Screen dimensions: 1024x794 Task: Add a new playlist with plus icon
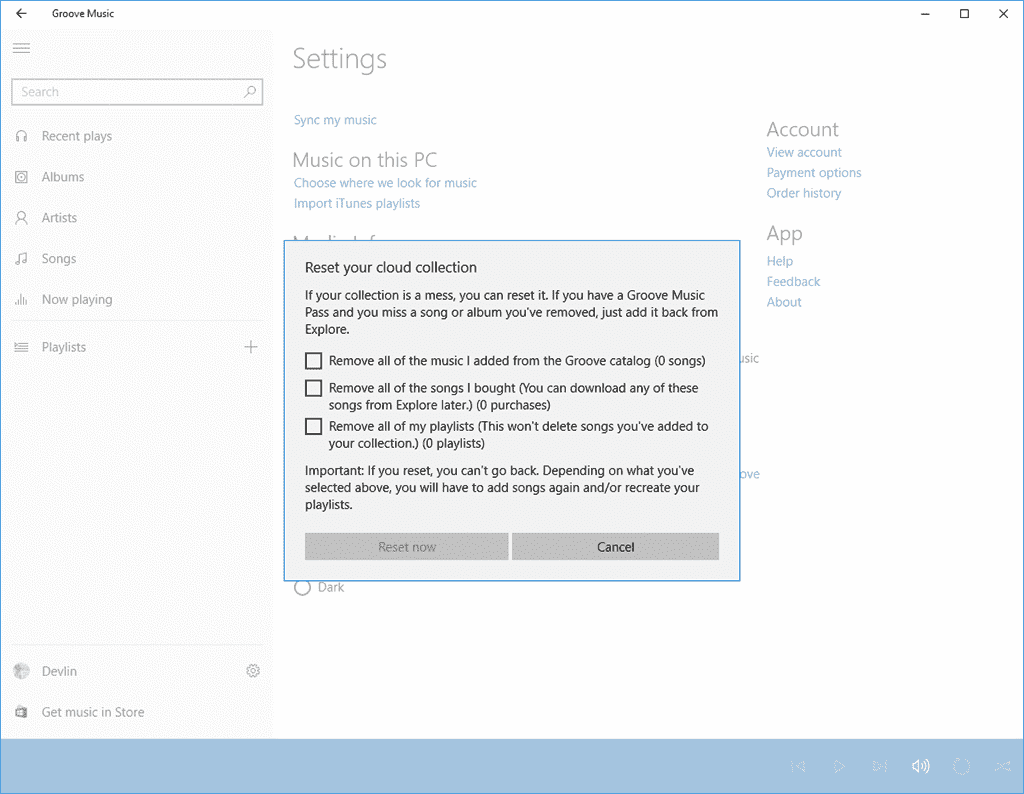[251, 347]
